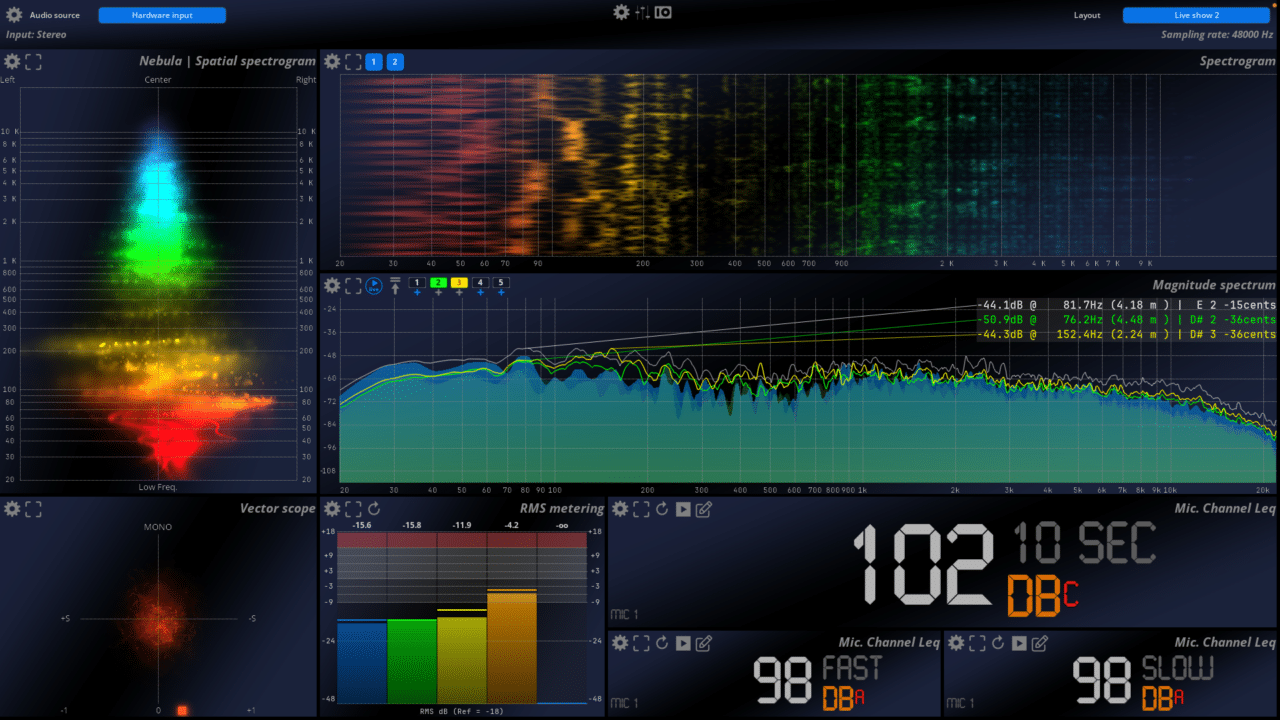Viewport: 1280px width, 720px height.
Task: Open the global settings gear in top toolbar
Action: (x=621, y=12)
